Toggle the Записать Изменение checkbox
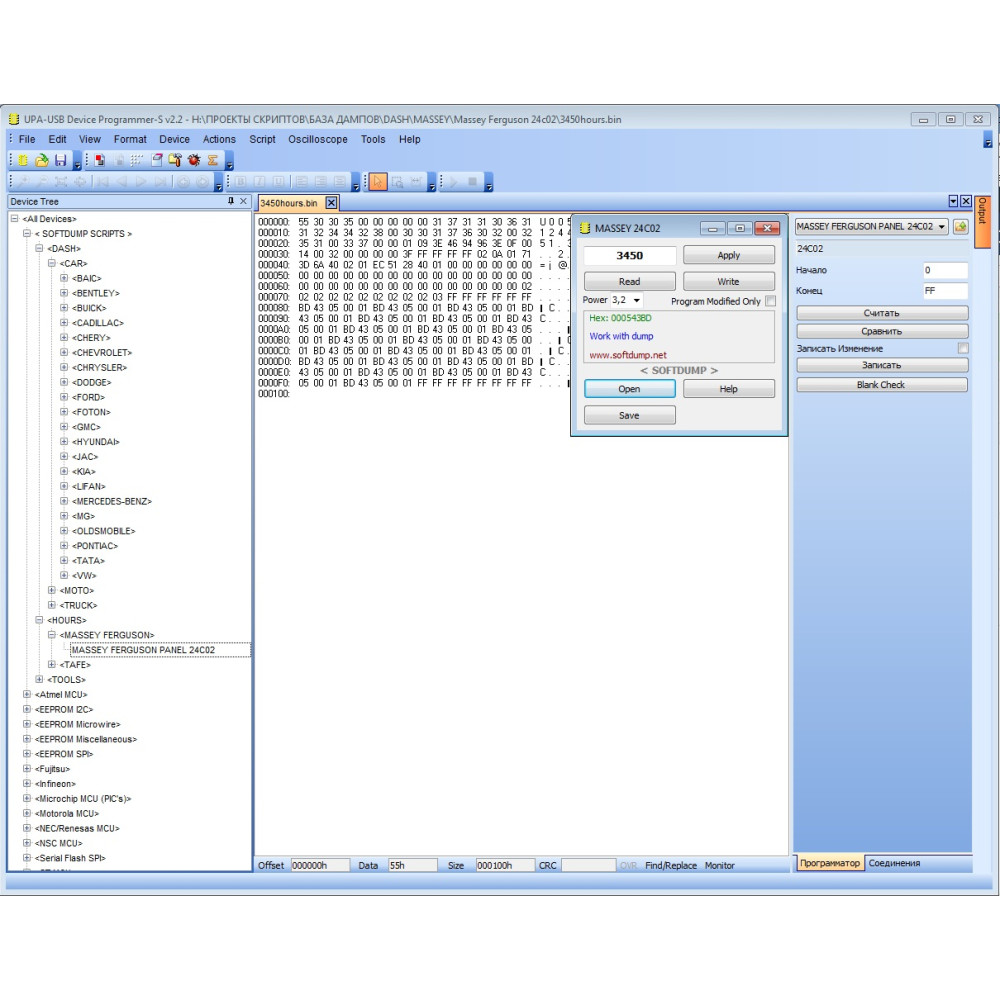This screenshot has width=1000, height=1000. (963, 348)
